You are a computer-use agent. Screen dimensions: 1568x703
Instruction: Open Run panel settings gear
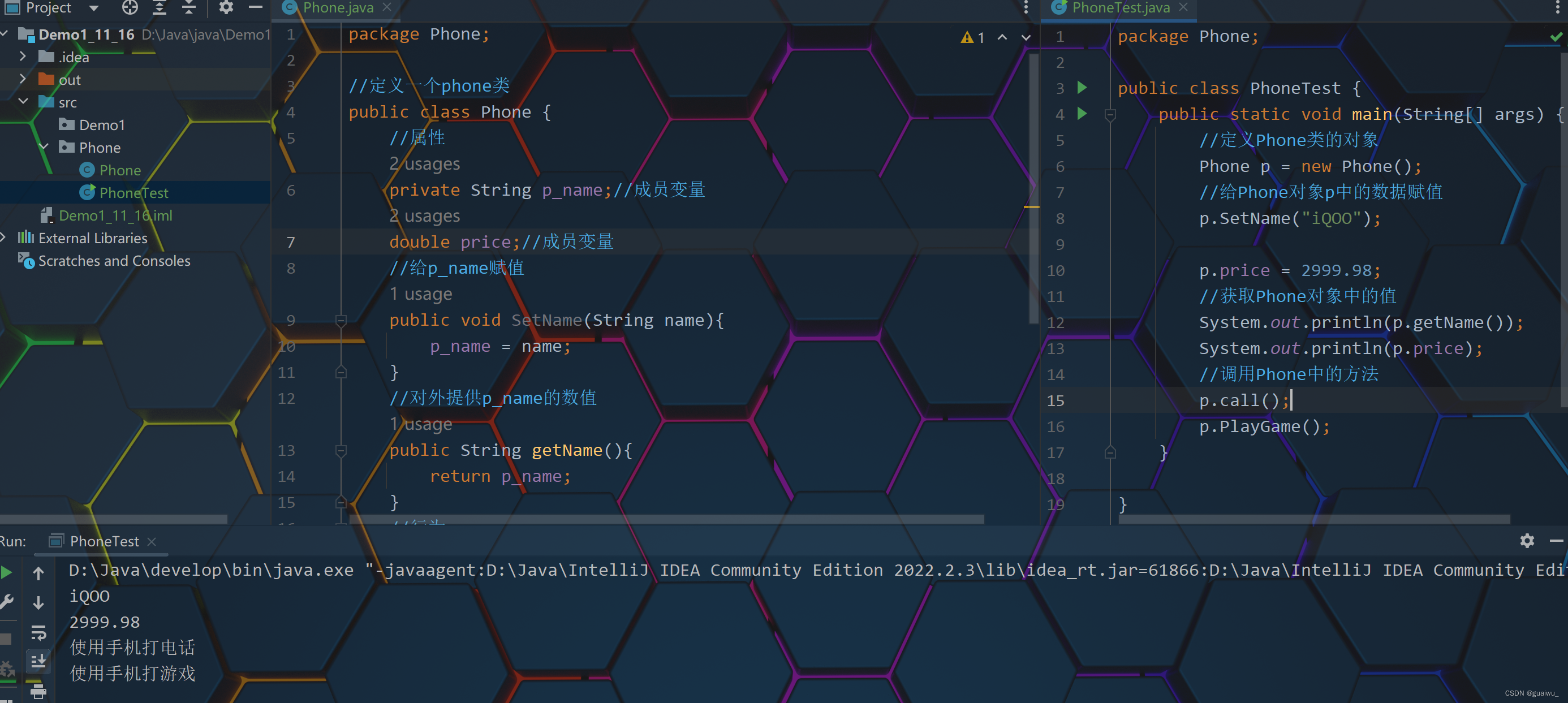point(1527,541)
